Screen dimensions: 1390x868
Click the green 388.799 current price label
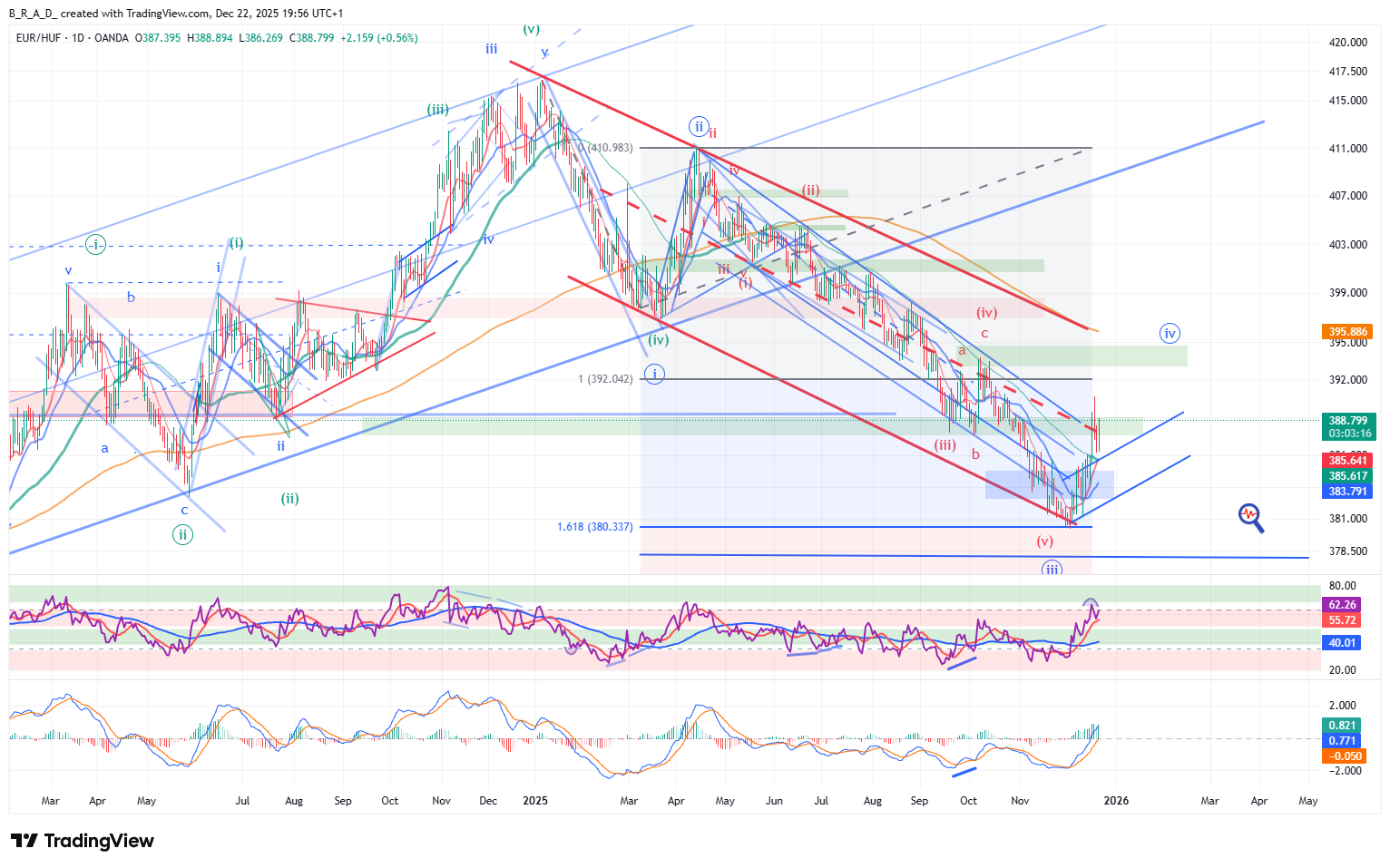tap(1347, 421)
